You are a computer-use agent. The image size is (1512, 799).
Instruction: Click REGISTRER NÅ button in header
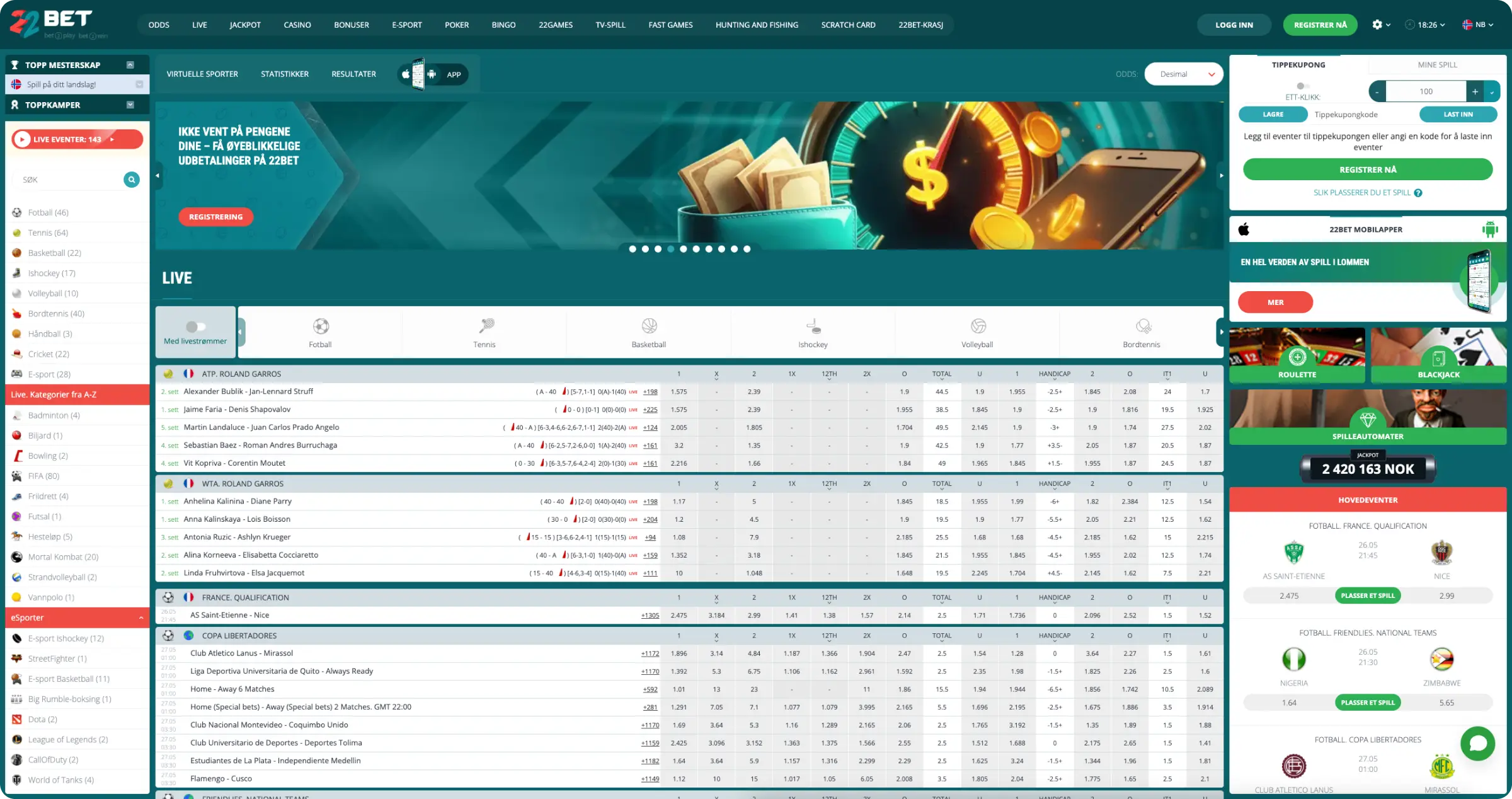(1320, 25)
